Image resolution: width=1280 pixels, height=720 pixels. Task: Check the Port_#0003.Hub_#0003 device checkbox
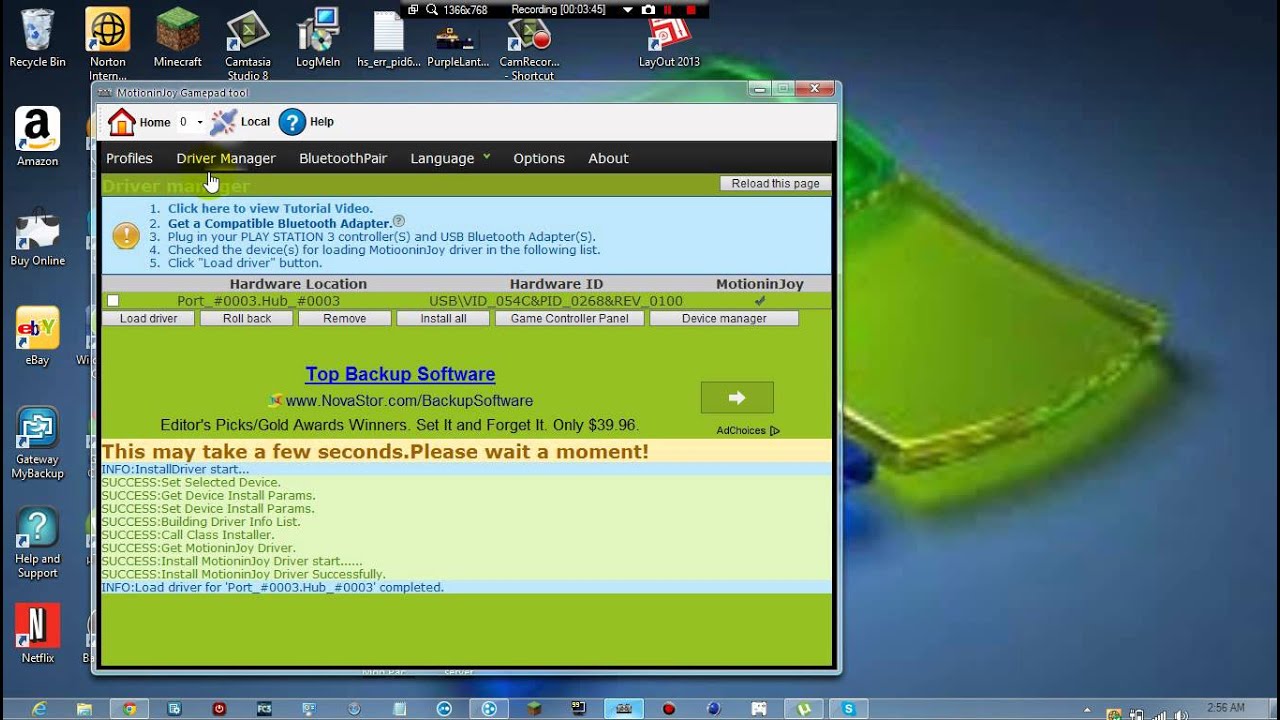113,300
